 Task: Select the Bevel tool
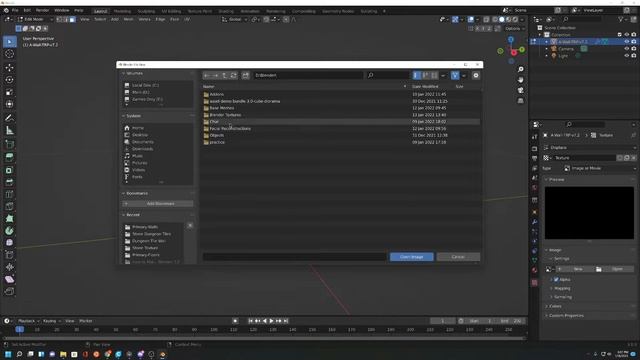click(9, 182)
